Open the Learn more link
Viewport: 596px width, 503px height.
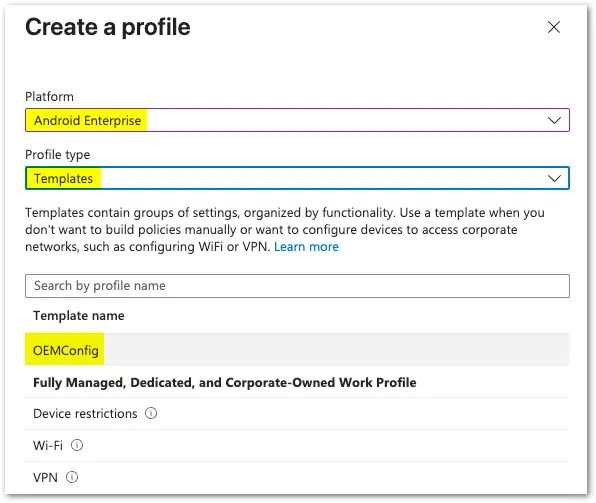tap(306, 247)
